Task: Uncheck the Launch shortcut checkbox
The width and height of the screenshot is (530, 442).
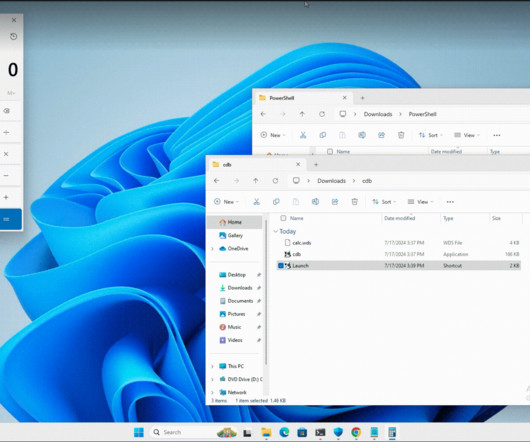Action: click(x=281, y=266)
